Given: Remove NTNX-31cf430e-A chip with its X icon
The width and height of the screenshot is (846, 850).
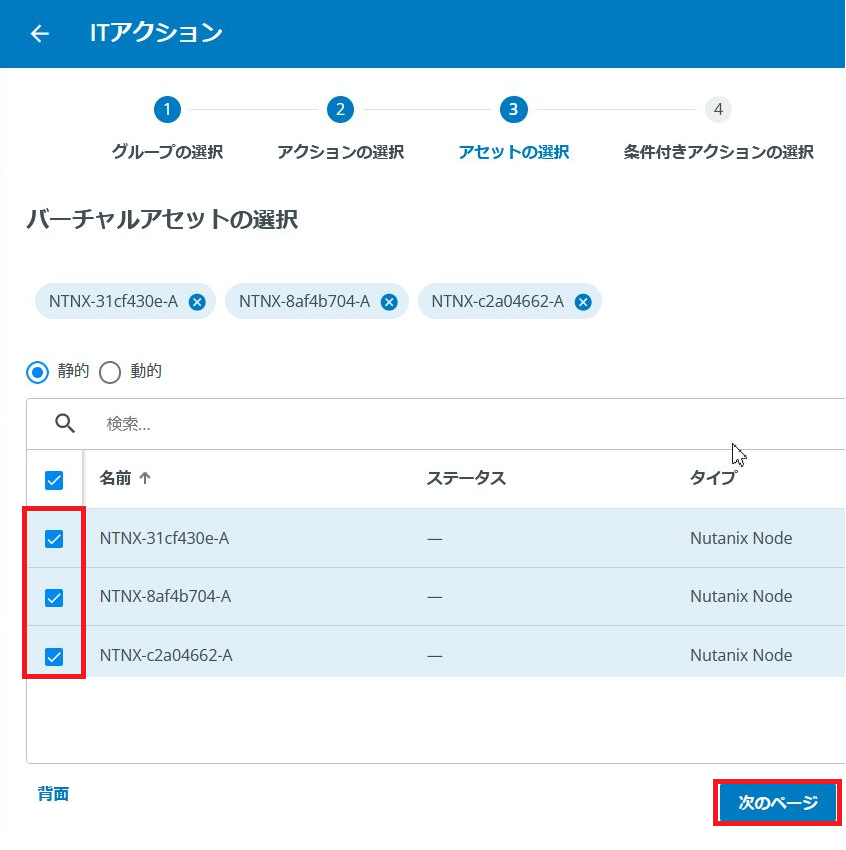Looking at the screenshot, I should (197, 302).
